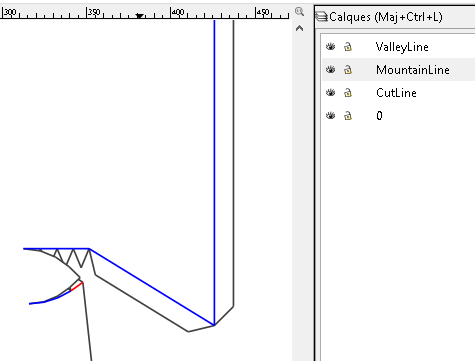Select the MountainLine layer entry
This screenshot has width=475, height=361.
398,69
